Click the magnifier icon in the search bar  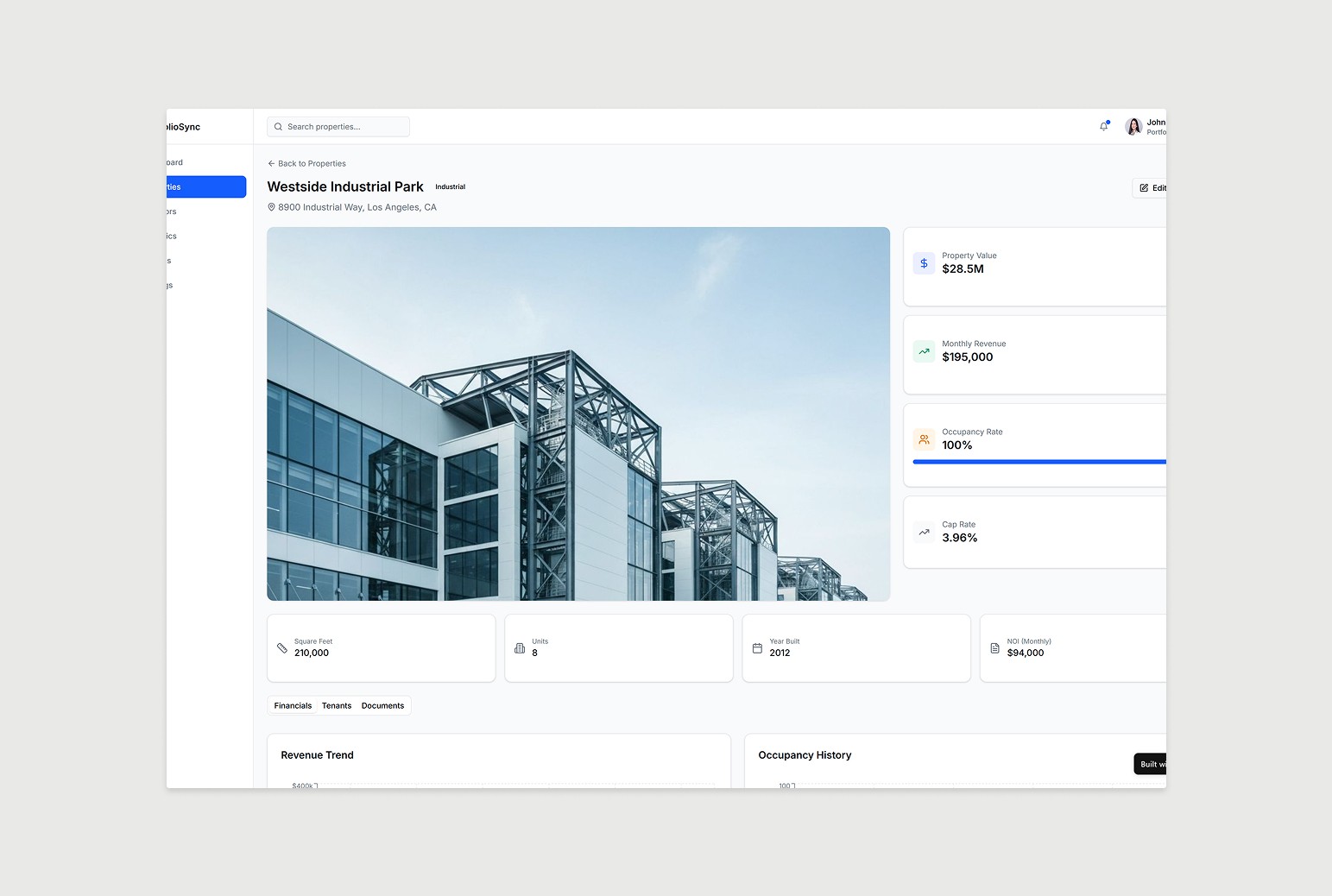pyautogui.click(x=278, y=126)
